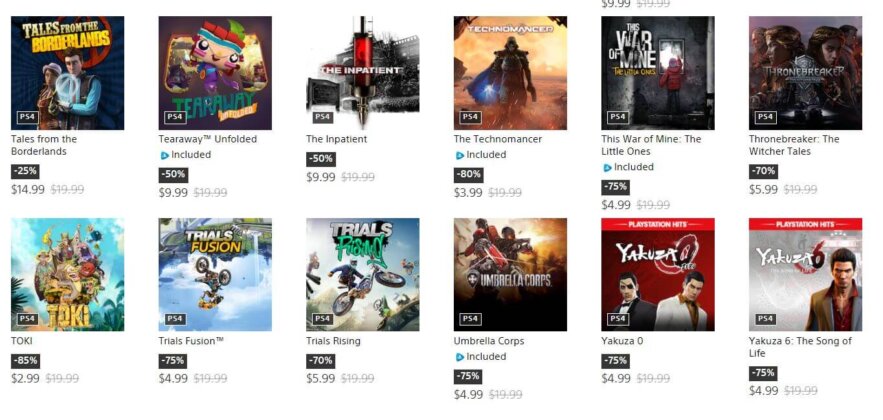Open the Trials Rising title link
The height and width of the screenshot is (420, 883).
[x=333, y=341]
